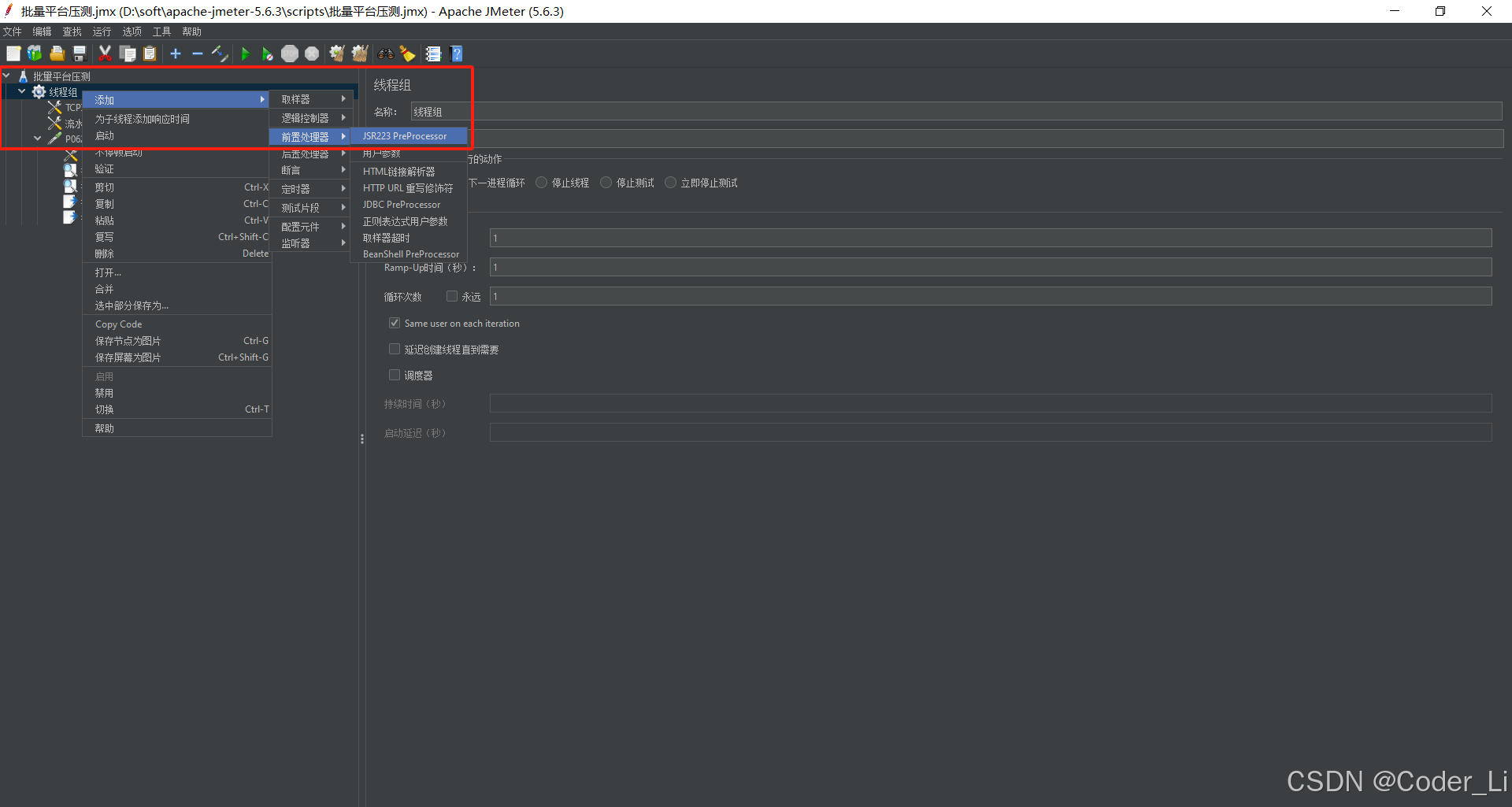This screenshot has height=807, width=1512.
Task: Click the Open file folder icon
Action: tap(57, 54)
